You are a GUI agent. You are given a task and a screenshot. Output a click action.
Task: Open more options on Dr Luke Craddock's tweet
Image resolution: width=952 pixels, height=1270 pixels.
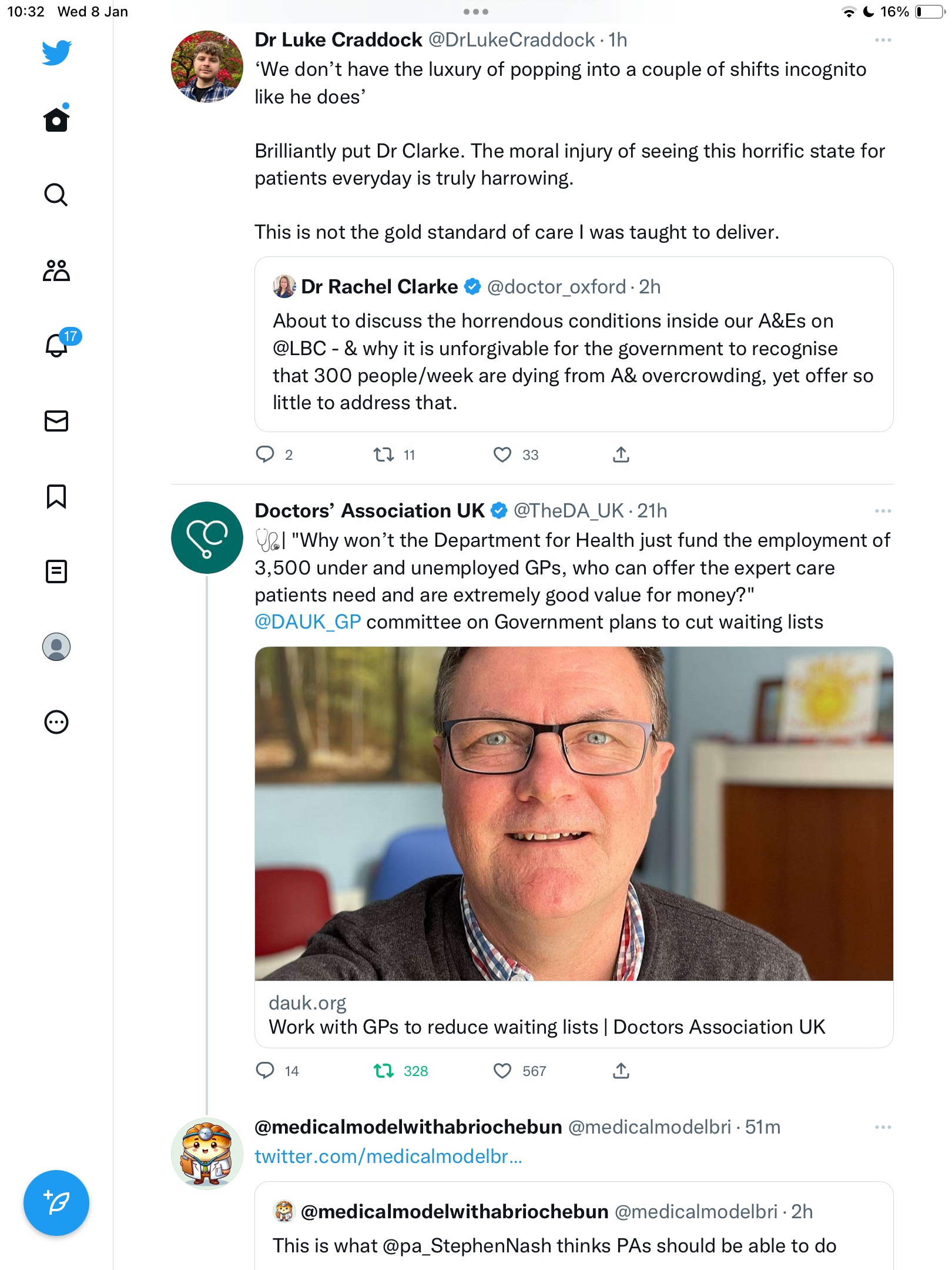point(883,40)
